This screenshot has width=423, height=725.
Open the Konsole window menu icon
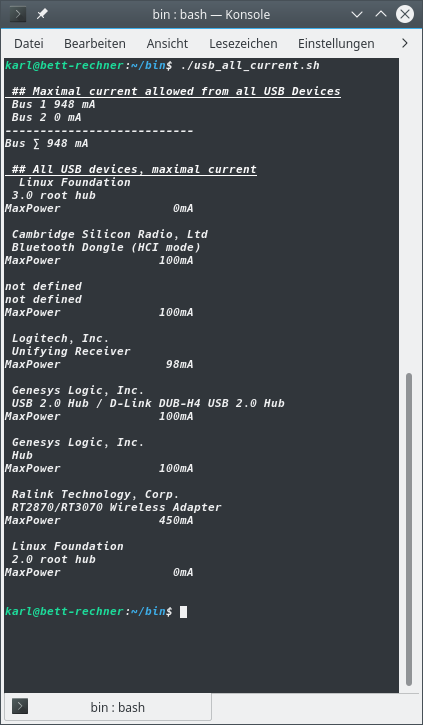(18, 14)
